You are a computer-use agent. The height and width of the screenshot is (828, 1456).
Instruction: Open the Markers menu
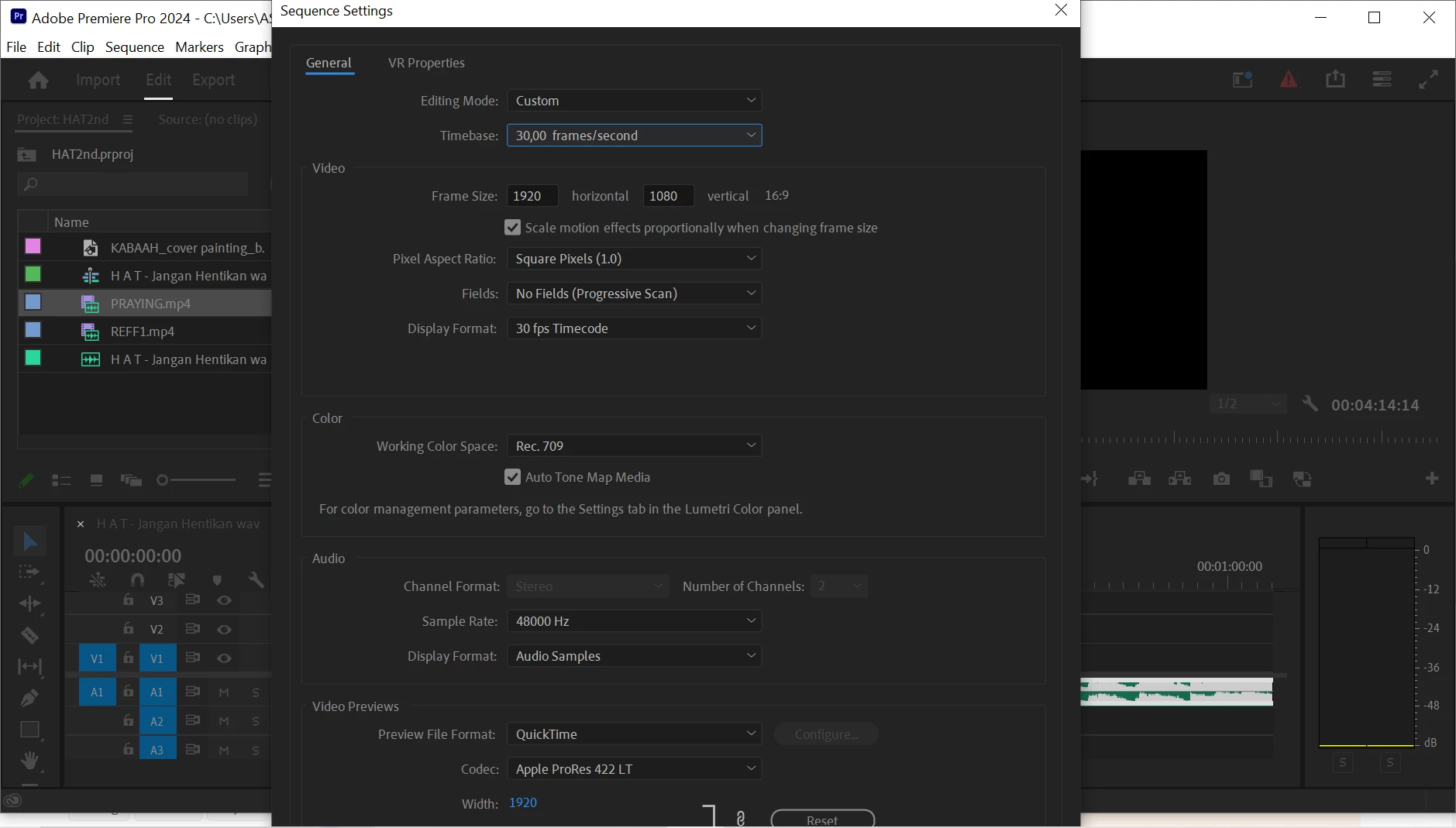coord(199,46)
